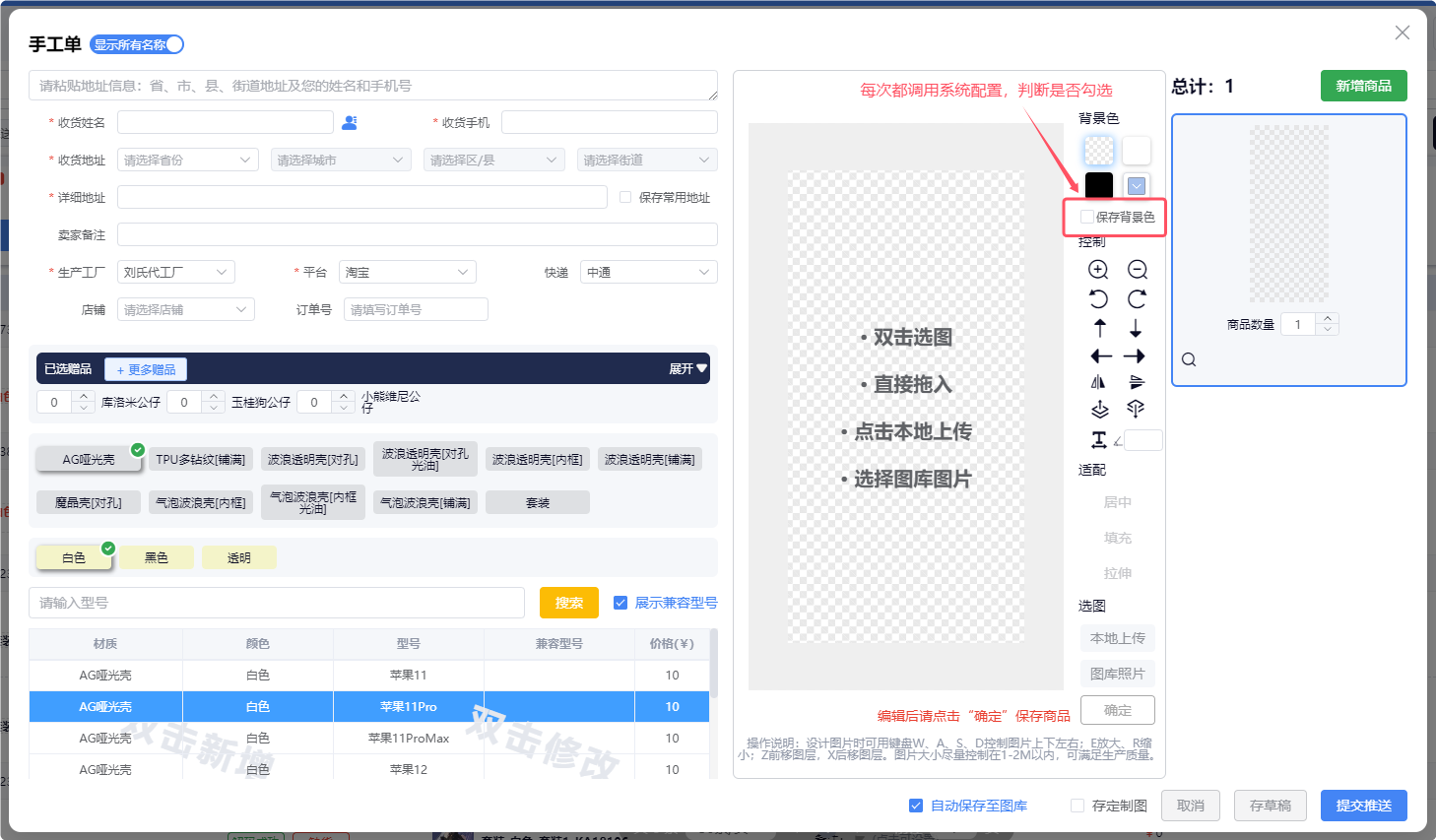Screen dimensions: 1436x840
Task: Open the contact picker beside 收货姓名
Action: (350, 122)
